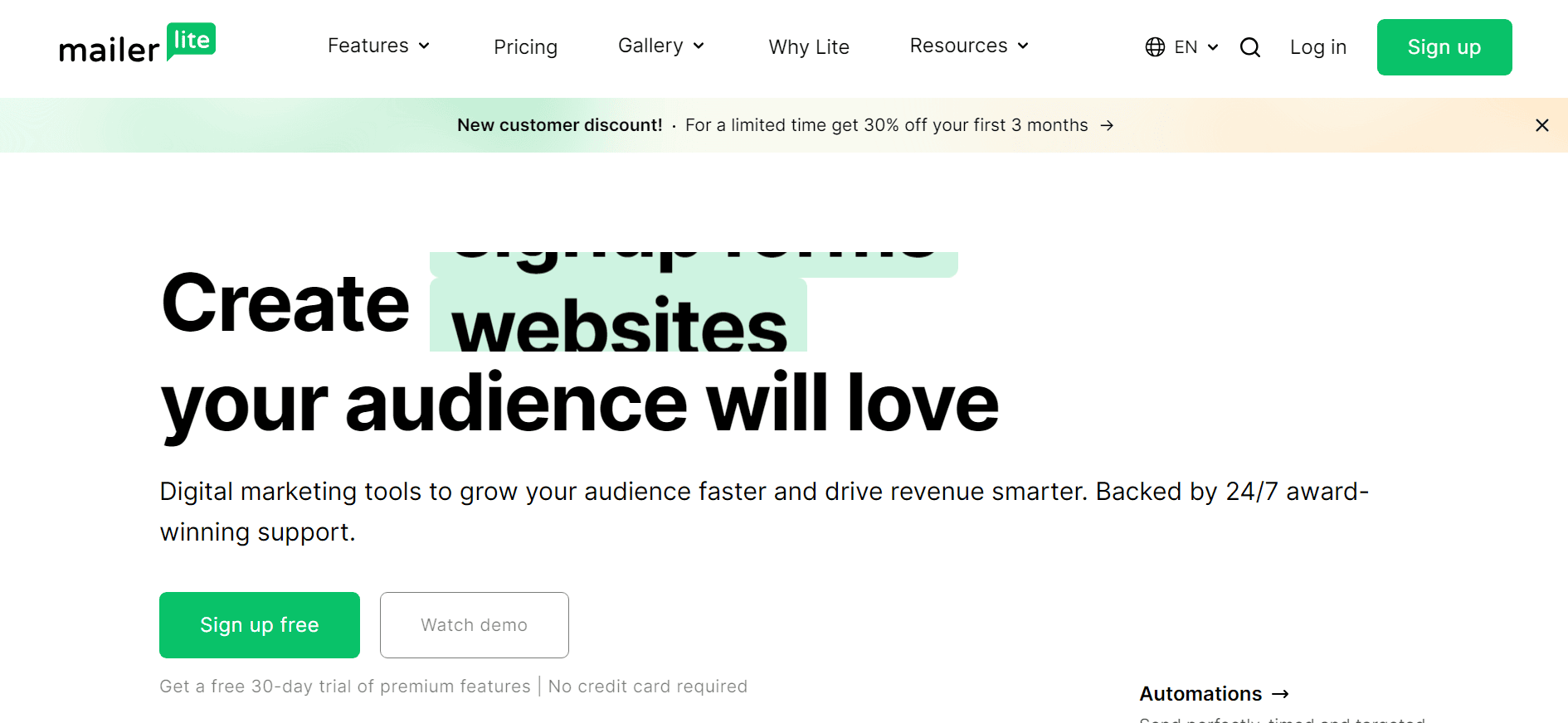Click the MailerLite logo wordmark

tap(109, 51)
